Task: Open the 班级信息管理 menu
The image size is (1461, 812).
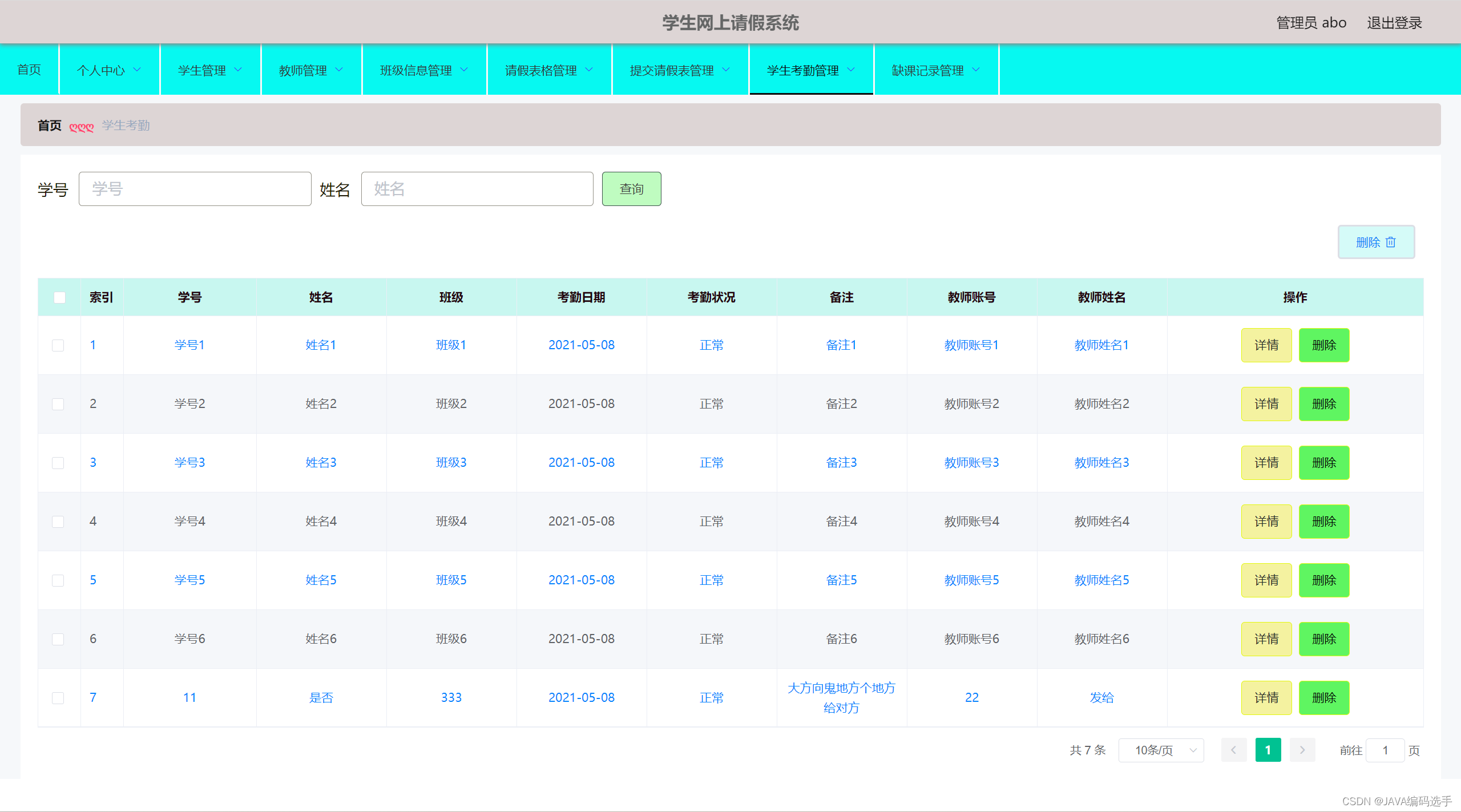Action: (424, 70)
